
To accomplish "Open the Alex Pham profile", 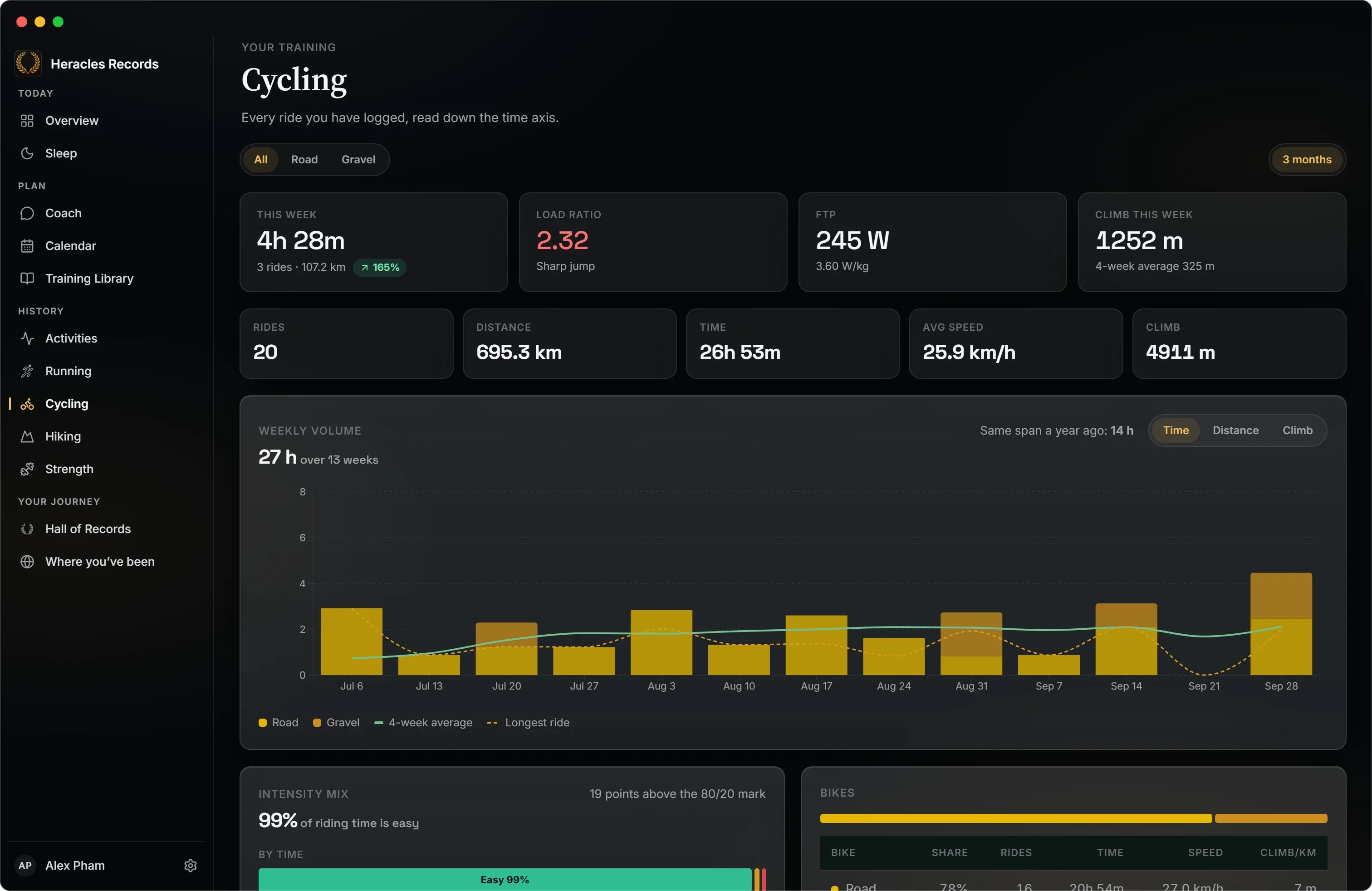I will [75, 866].
